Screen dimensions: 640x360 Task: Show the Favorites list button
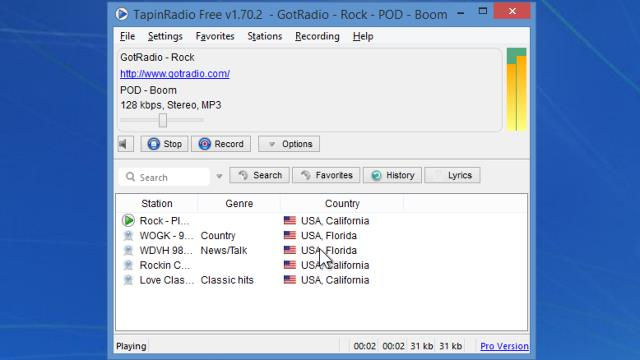pos(326,175)
